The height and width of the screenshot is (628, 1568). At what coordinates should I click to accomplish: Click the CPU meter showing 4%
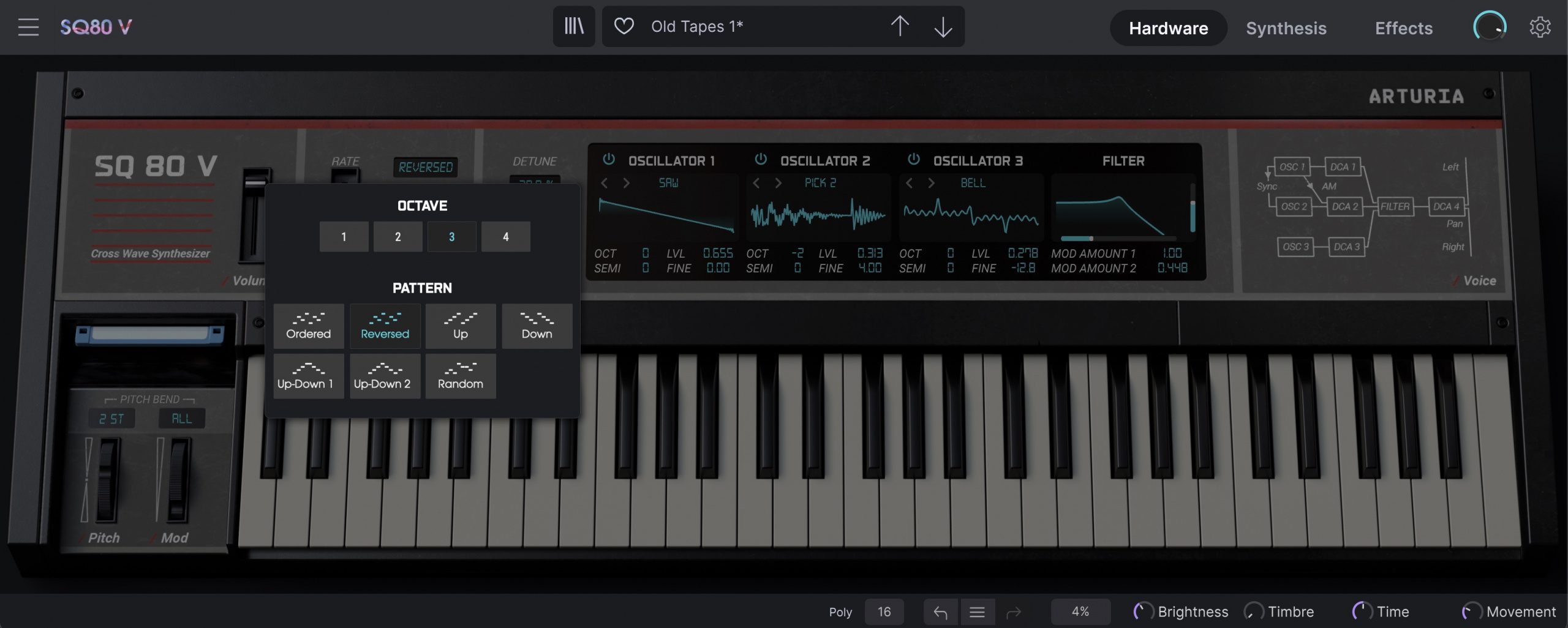1080,611
